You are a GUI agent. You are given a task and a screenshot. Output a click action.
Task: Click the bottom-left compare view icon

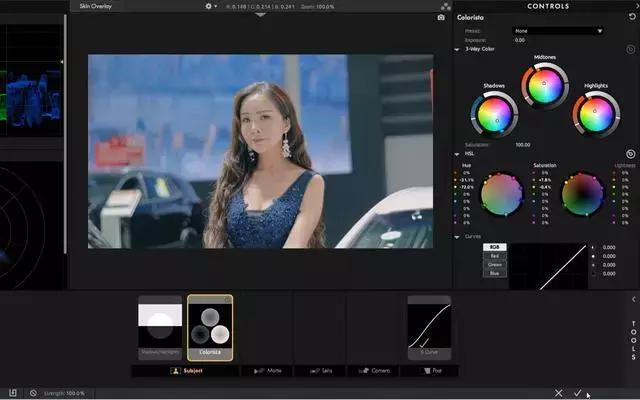coord(13,393)
